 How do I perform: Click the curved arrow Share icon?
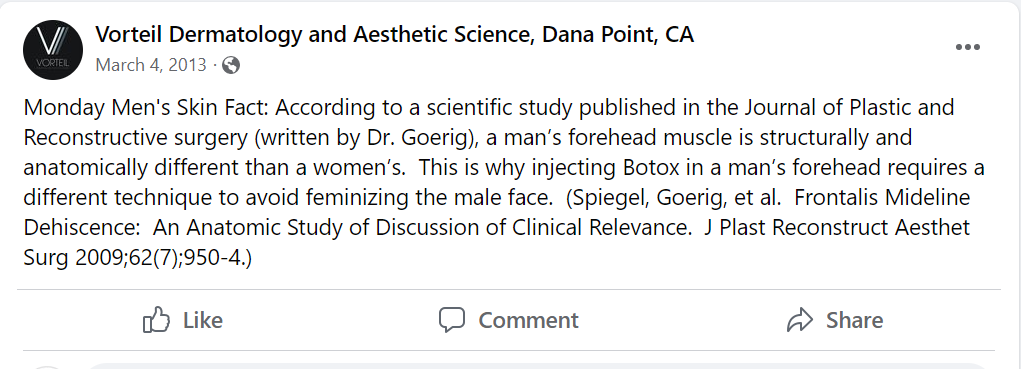coord(800,320)
